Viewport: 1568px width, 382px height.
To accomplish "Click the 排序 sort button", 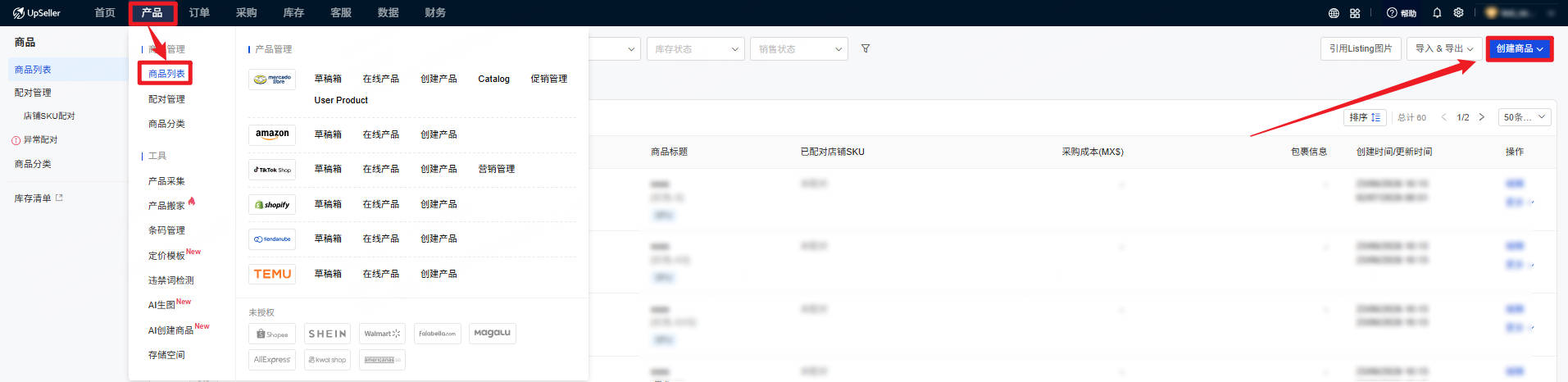I will (1366, 117).
